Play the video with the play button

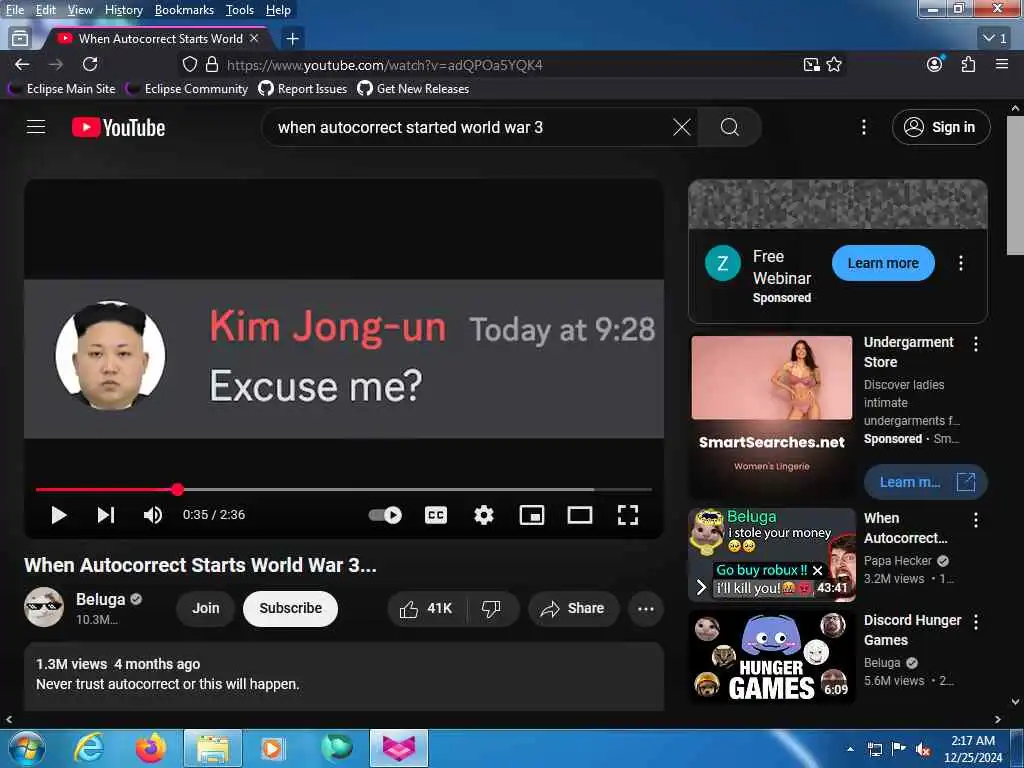tap(59, 515)
